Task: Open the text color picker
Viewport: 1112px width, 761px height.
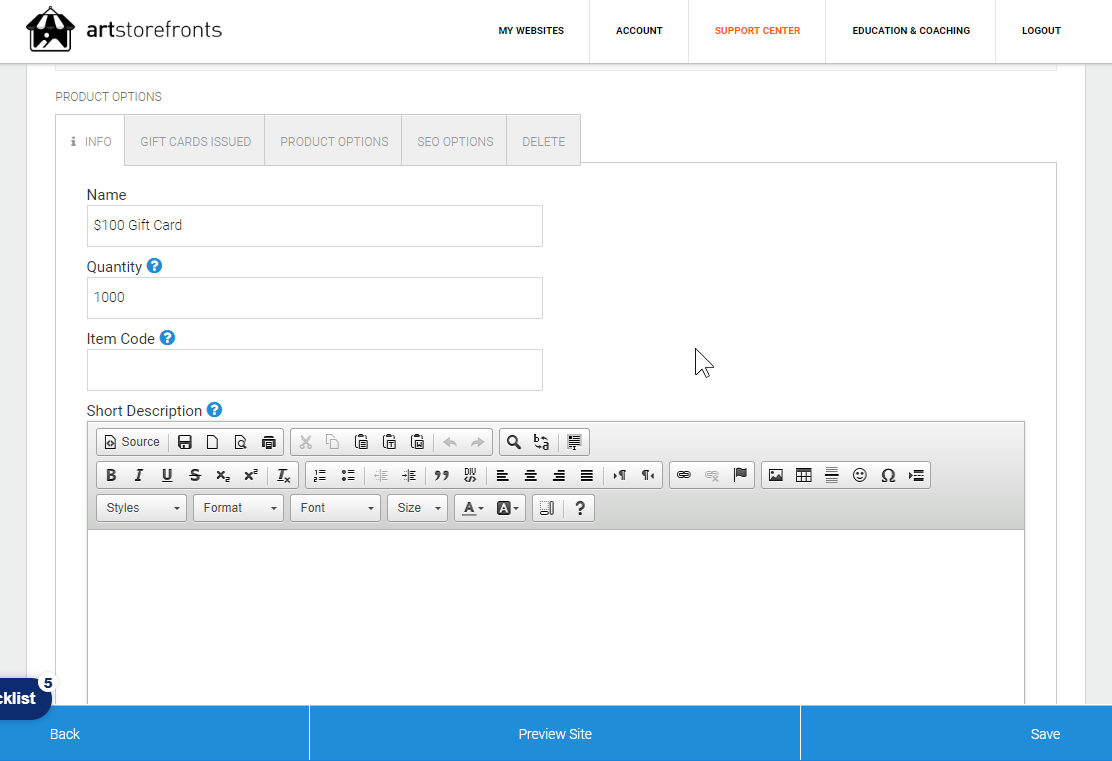Action: (x=472, y=508)
